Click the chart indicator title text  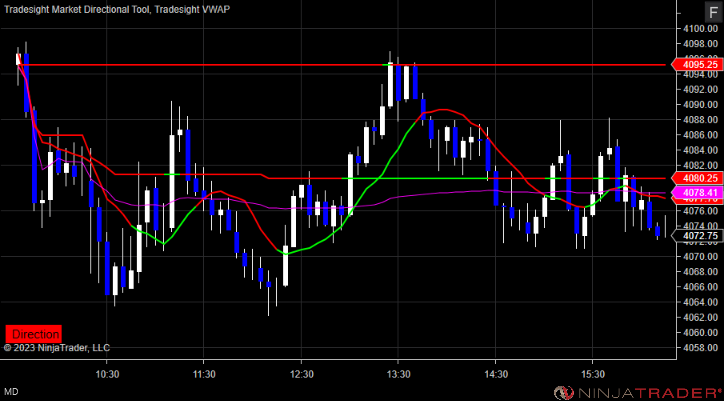117,8
